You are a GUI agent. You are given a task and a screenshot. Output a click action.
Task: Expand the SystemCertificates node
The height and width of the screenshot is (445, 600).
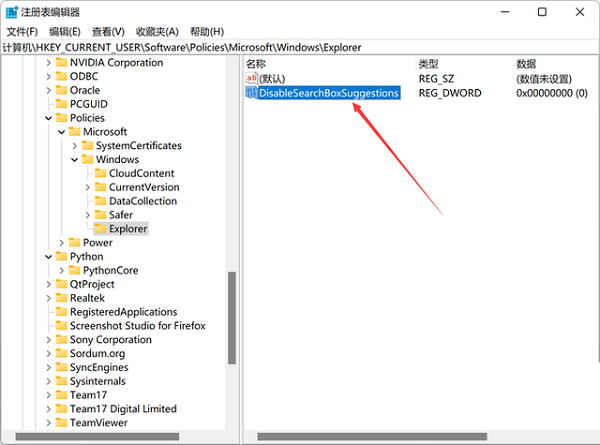point(75,146)
